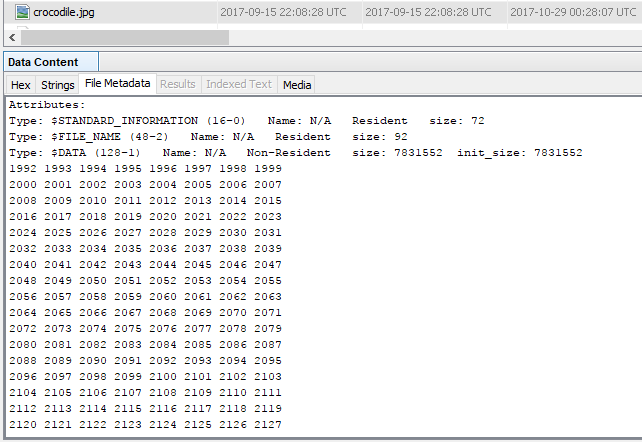The width and height of the screenshot is (642, 442).
Task: Click cluster number 2040
Action: [x=23, y=264]
